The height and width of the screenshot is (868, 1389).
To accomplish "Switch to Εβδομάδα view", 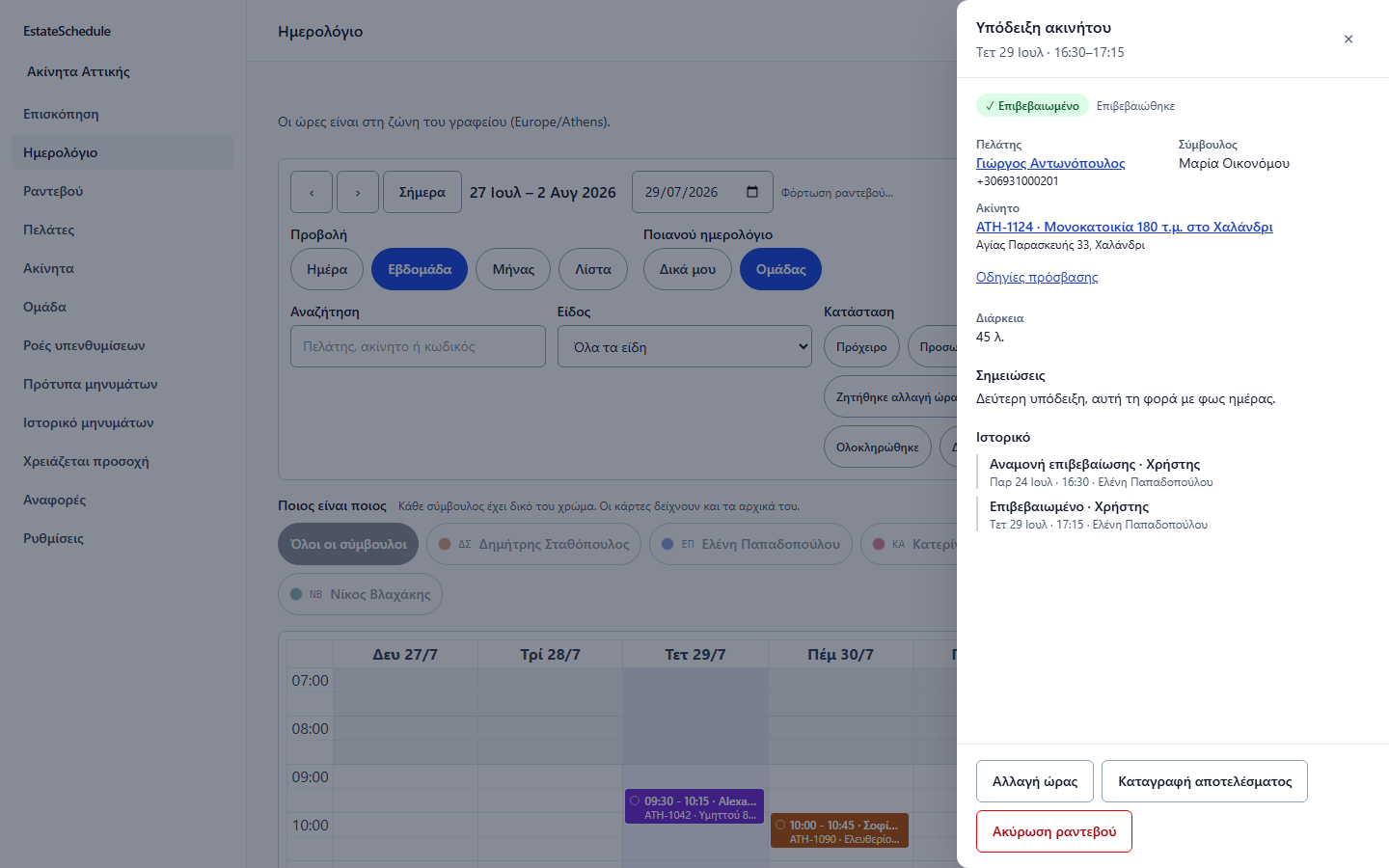I will [420, 269].
